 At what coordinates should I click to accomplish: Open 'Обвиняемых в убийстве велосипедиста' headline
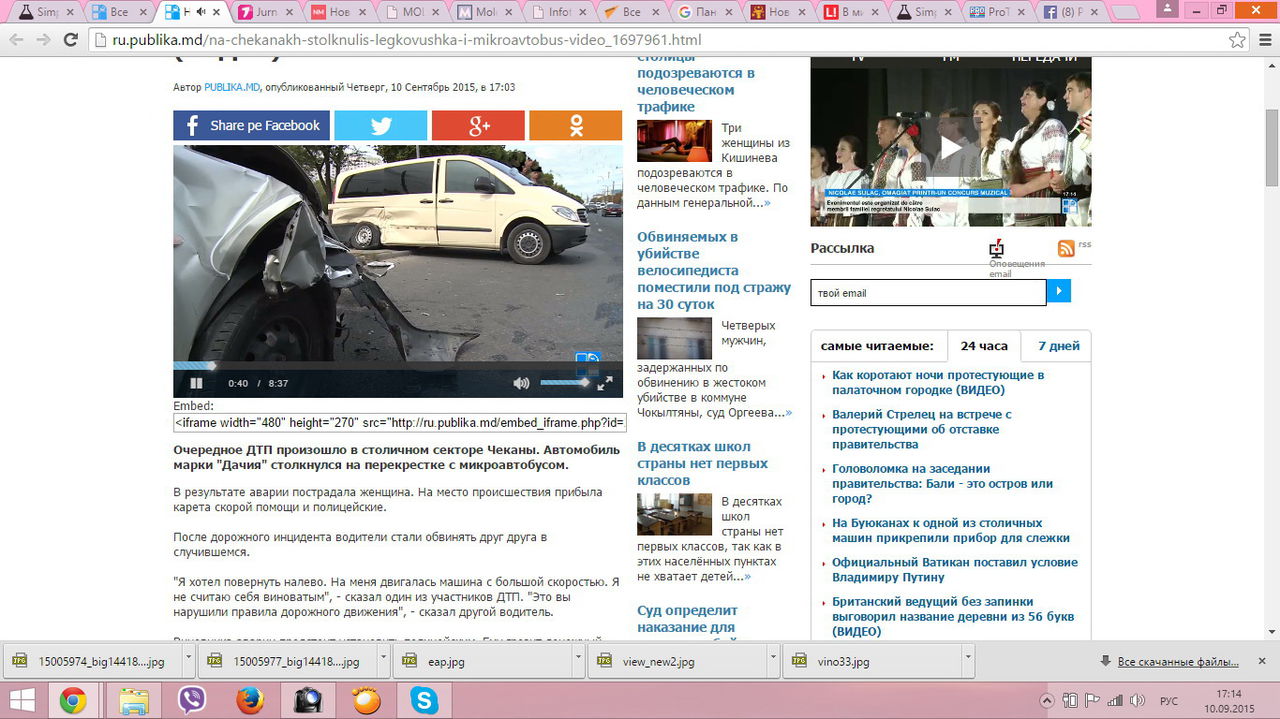coord(714,270)
